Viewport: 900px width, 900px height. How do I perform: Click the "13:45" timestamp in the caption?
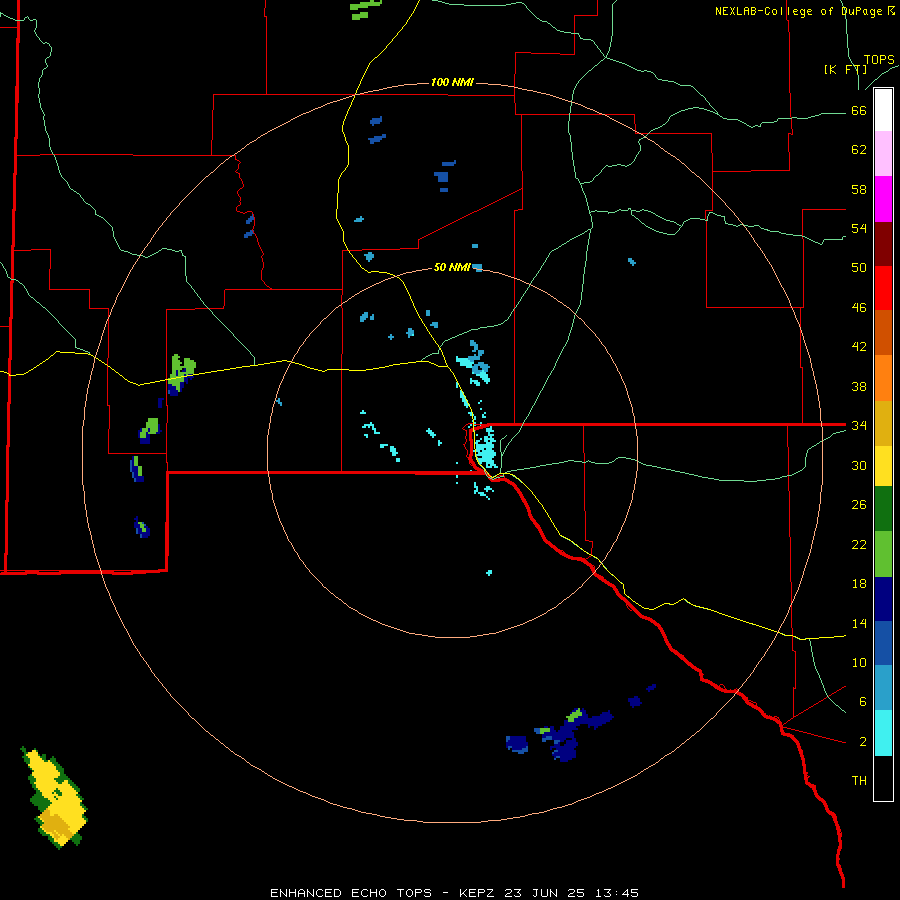click(x=615, y=893)
